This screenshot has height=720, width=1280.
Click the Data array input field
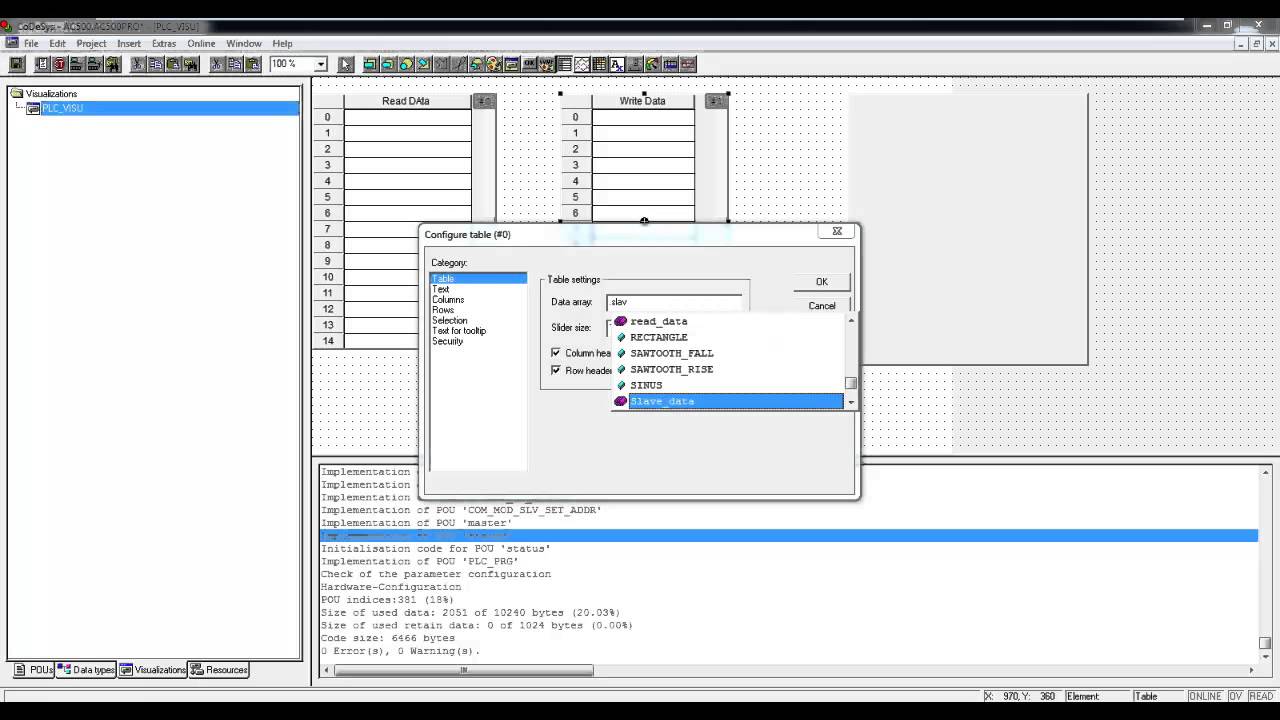coord(674,302)
